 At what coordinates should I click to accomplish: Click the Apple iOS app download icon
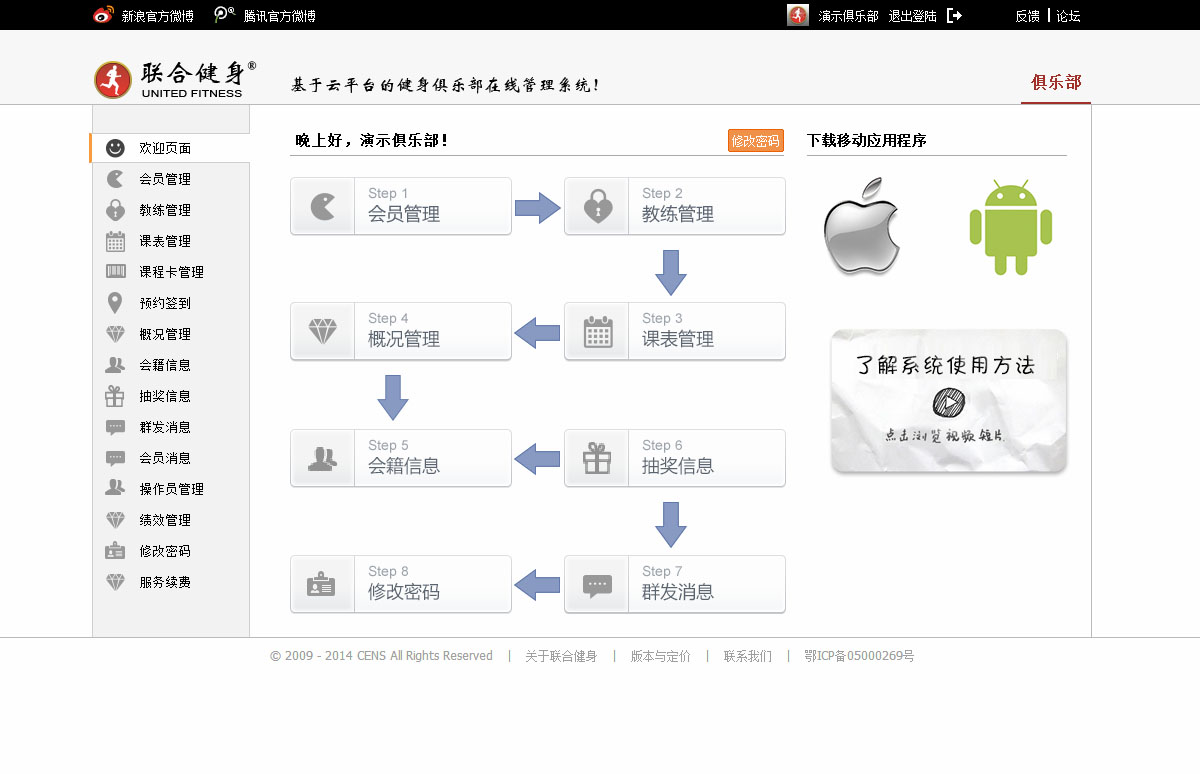point(862,226)
